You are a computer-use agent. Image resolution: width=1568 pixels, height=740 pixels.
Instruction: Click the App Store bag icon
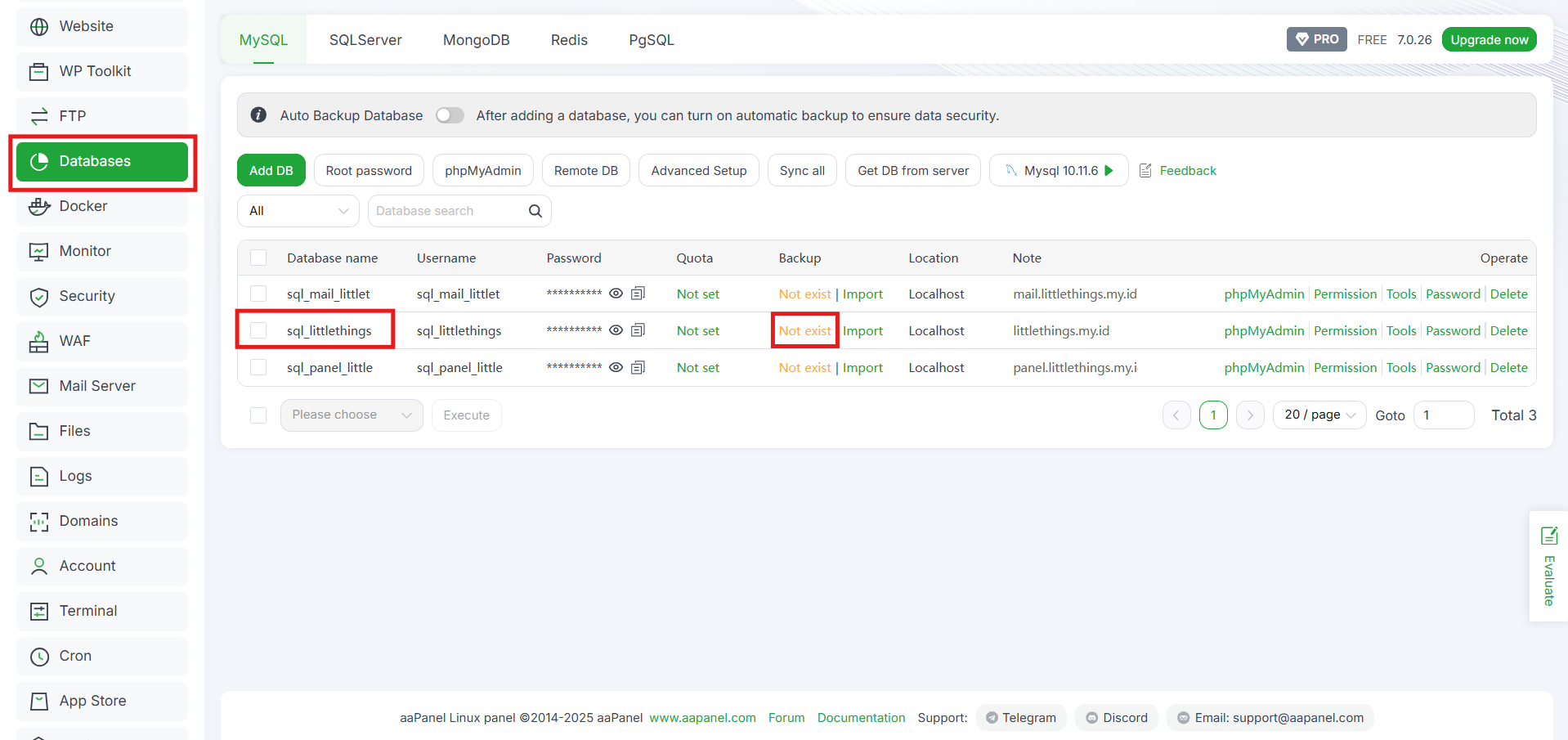[39, 702]
